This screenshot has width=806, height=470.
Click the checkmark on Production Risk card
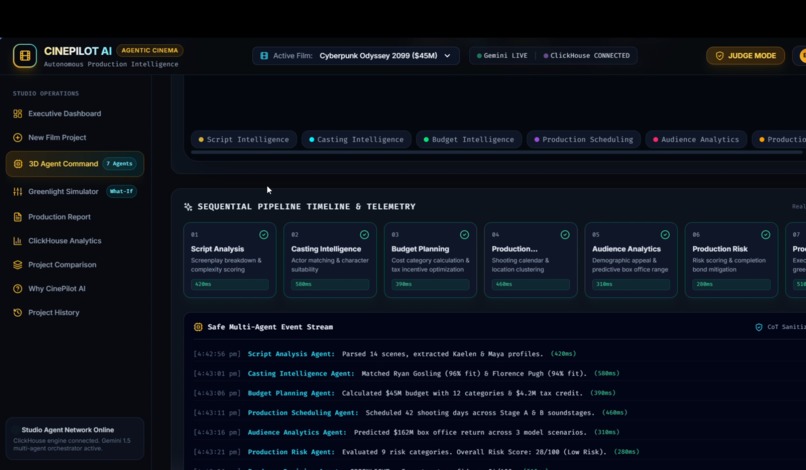[766, 234]
